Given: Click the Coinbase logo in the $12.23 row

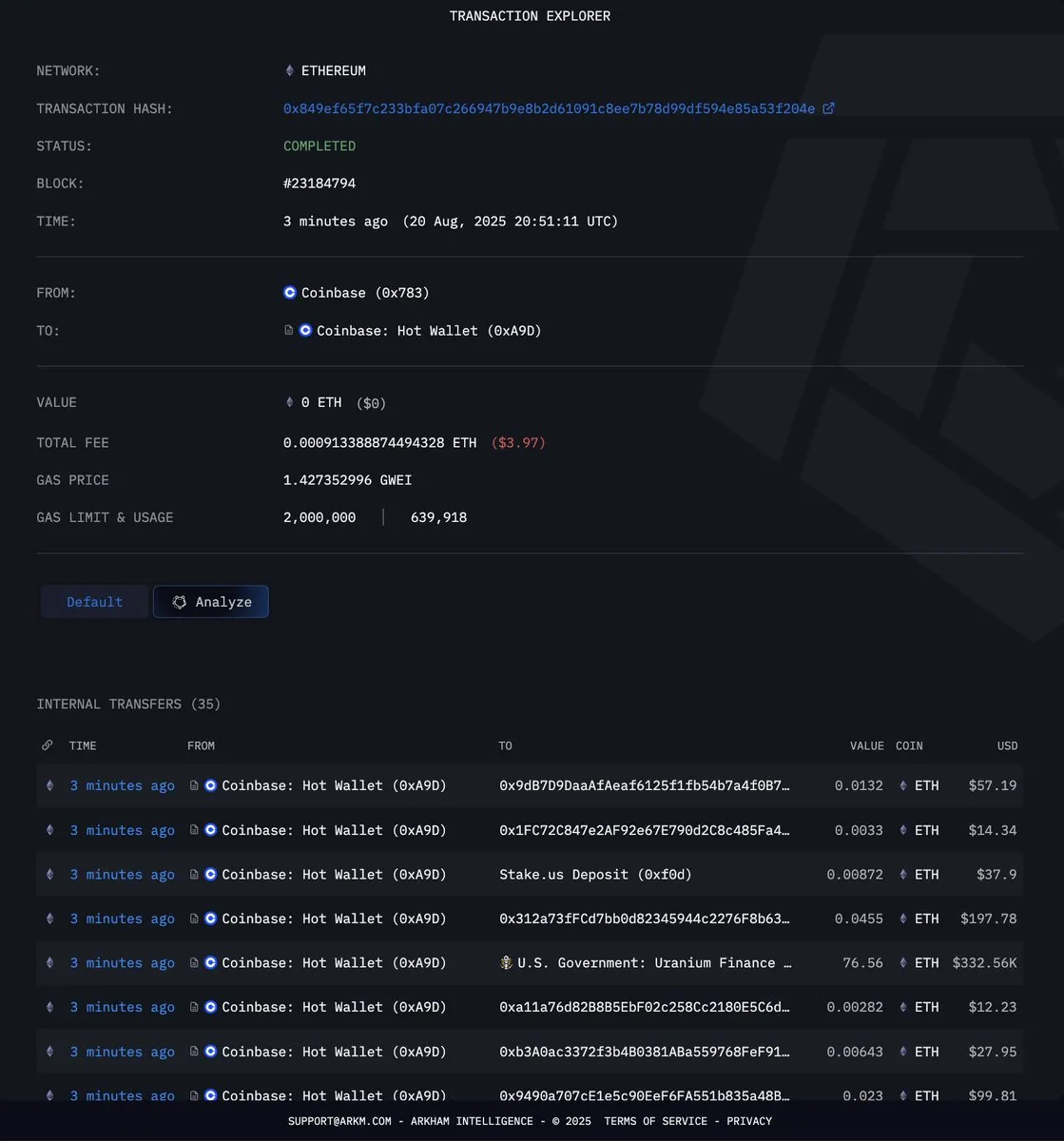Looking at the screenshot, I should point(210,1007).
